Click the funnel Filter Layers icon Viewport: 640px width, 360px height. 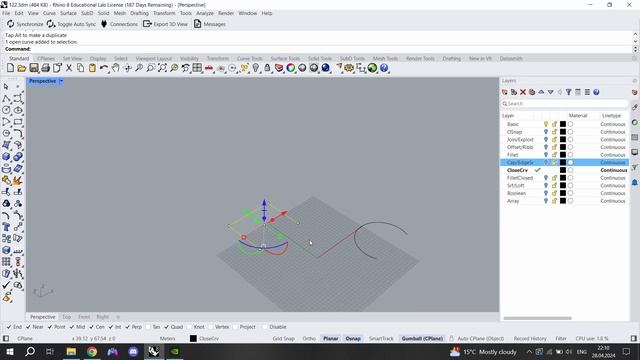569,92
